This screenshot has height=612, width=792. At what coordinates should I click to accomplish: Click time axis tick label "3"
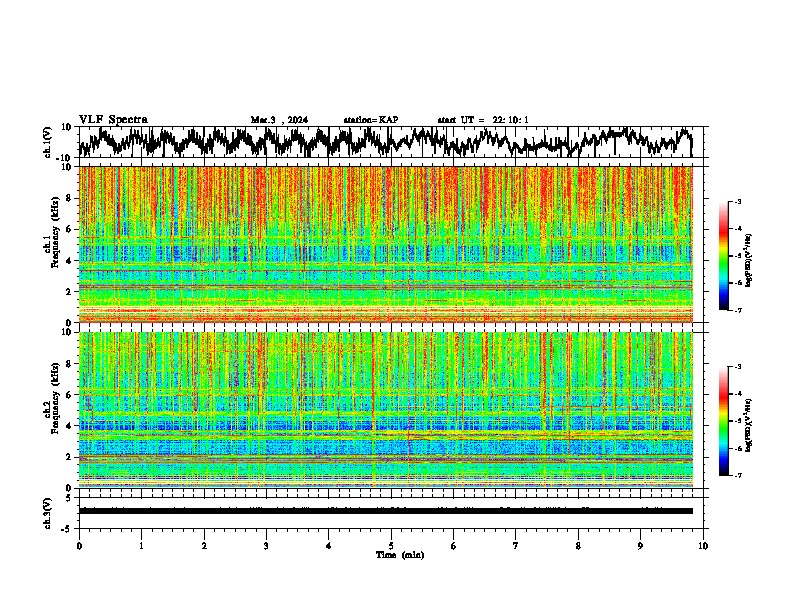click(266, 546)
